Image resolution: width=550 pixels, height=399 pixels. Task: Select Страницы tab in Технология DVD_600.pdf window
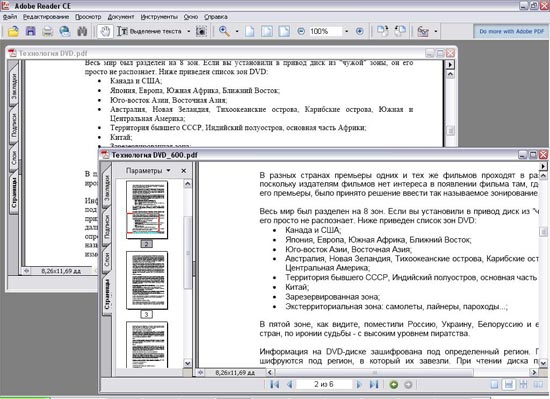coord(107,295)
